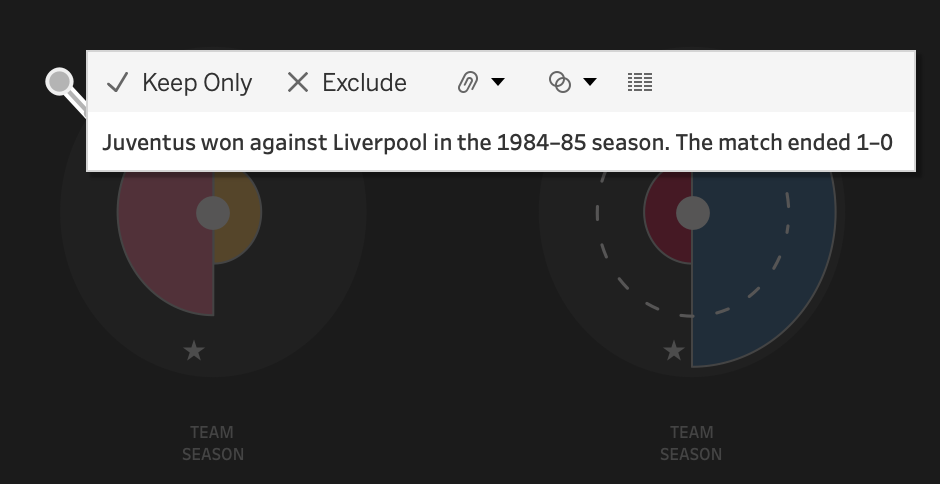Expand the dropdown arrow beside the paperclip
Viewport: 940px width, 484px height.
(497, 83)
